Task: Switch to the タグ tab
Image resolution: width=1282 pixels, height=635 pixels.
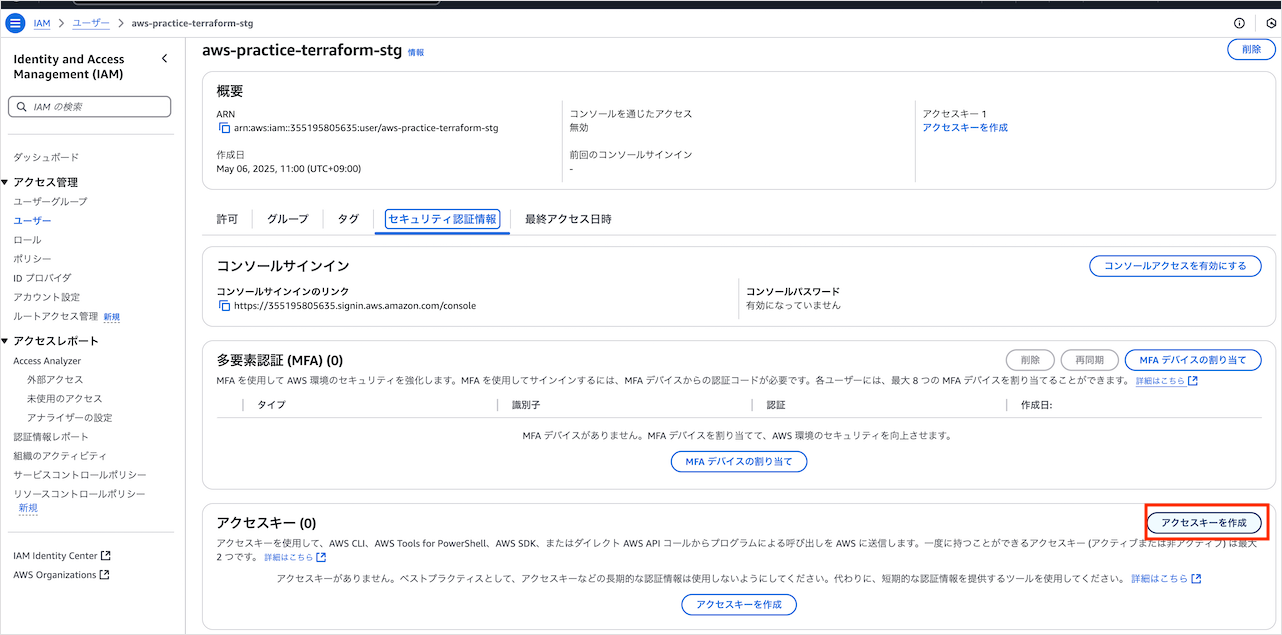Action: (x=348, y=219)
